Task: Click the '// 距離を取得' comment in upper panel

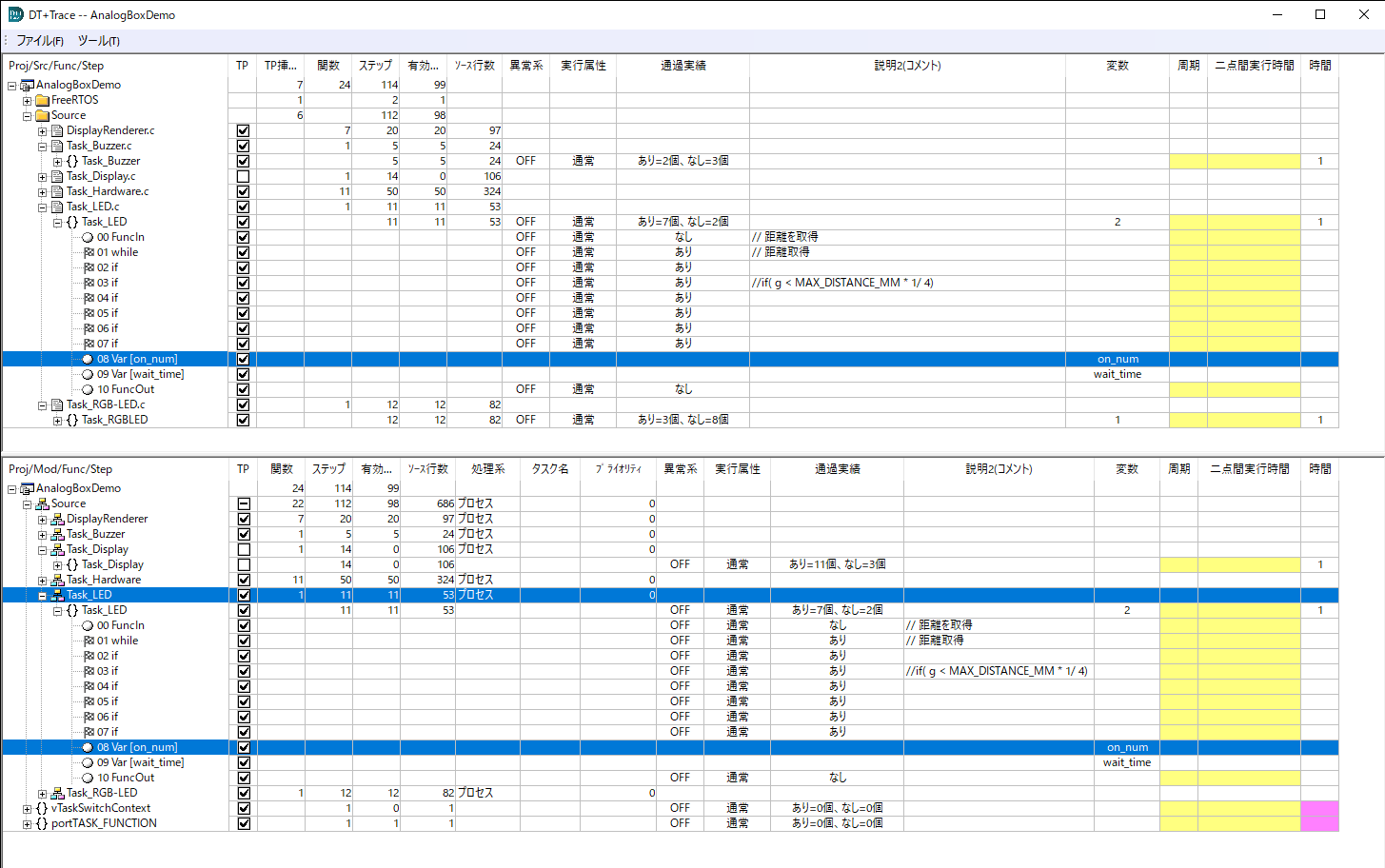Action: pos(785,237)
